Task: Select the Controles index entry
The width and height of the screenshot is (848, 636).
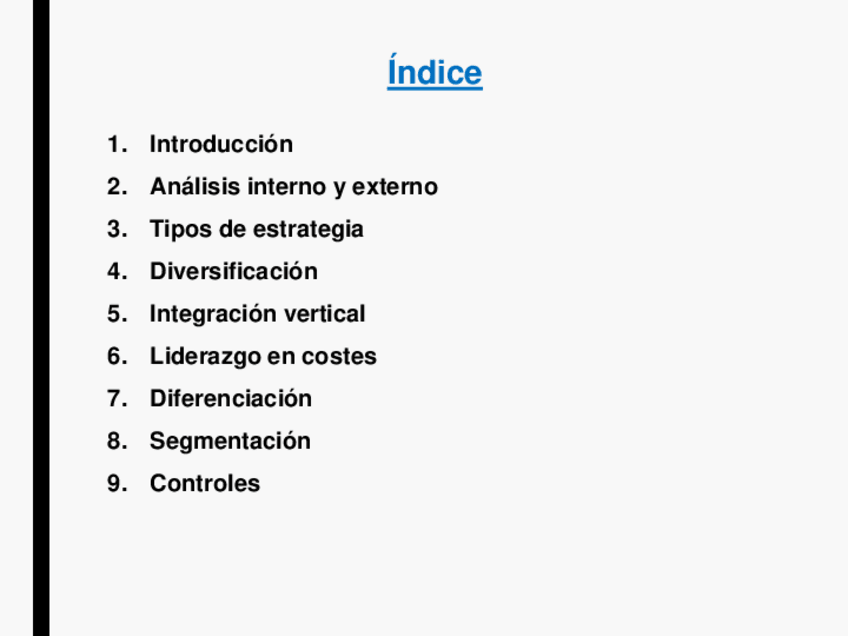Action: click(x=204, y=484)
